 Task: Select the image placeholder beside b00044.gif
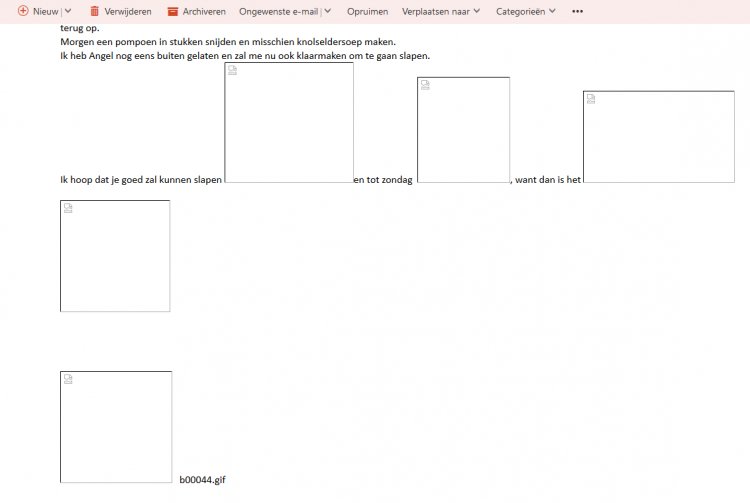pyautogui.click(x=116, y=427)
